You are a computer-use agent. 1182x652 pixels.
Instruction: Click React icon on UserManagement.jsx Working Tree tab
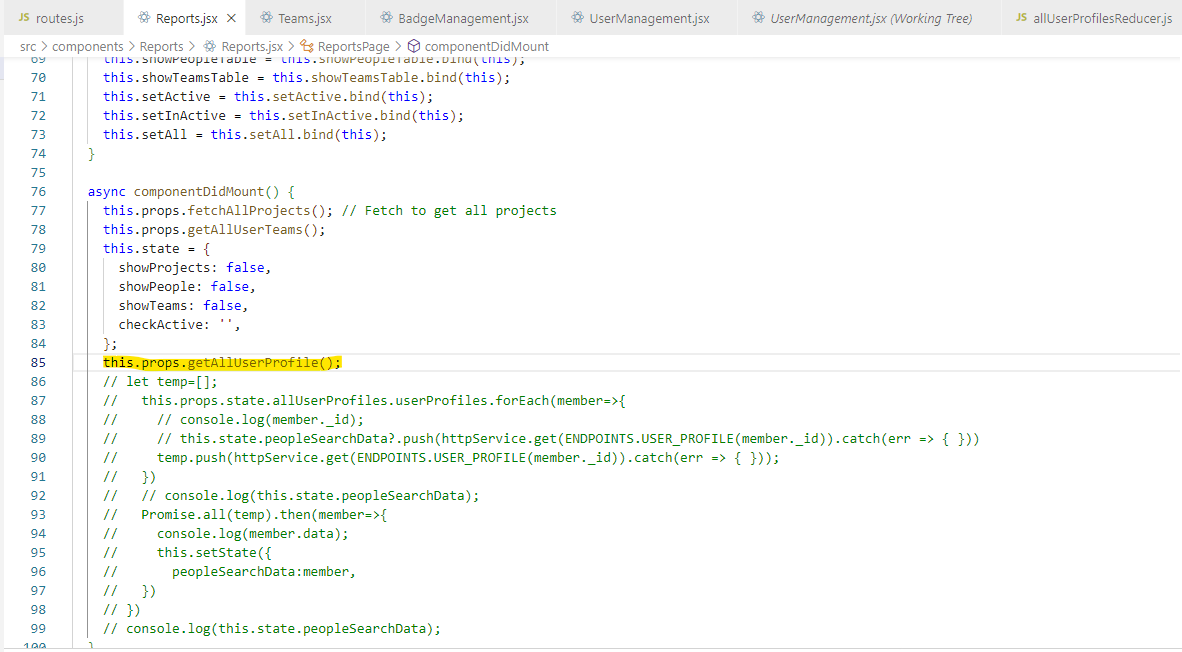tap(758, 17)
